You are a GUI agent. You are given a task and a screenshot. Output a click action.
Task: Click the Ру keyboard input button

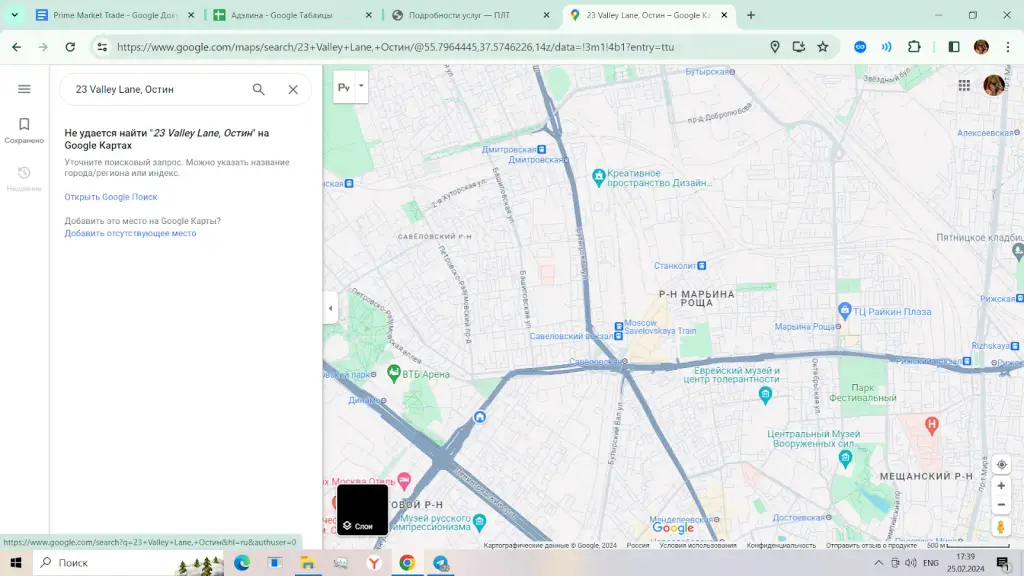coord(344,87)
